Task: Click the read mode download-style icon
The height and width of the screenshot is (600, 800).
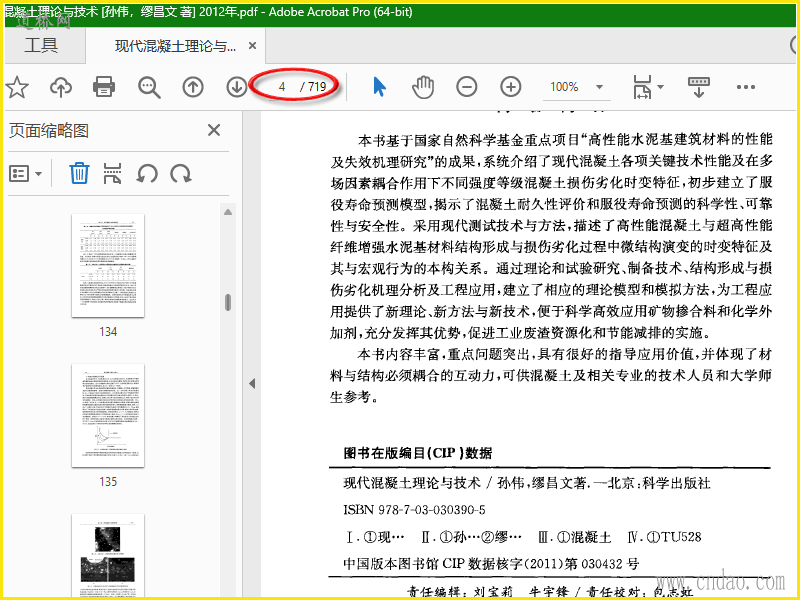Action: point(699,87)
